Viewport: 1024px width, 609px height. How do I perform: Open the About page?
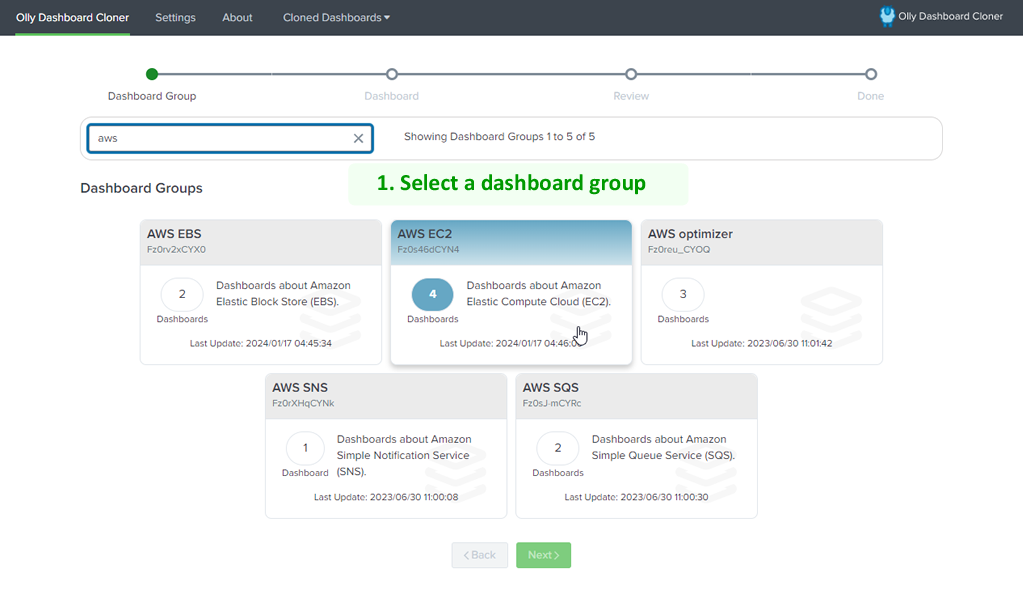[237, 18]
